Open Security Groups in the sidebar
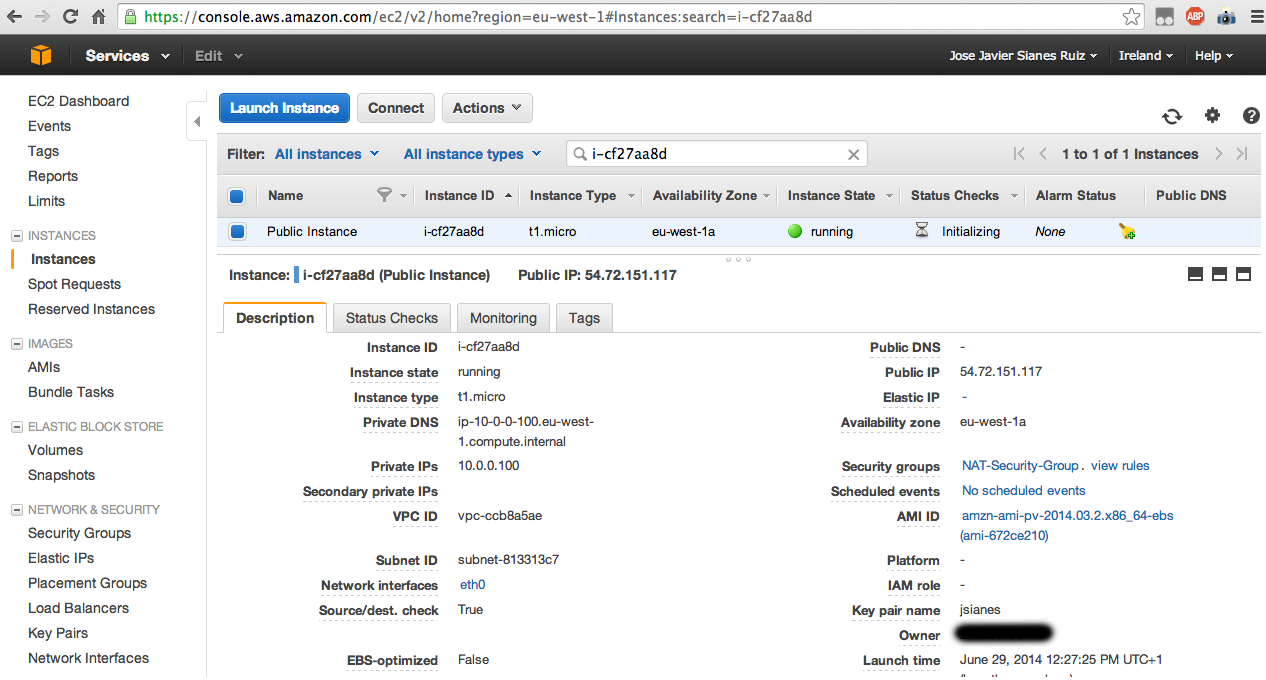Image resolution: width=1266 pixels, height=680 pixels. click(x=79, y=533)
